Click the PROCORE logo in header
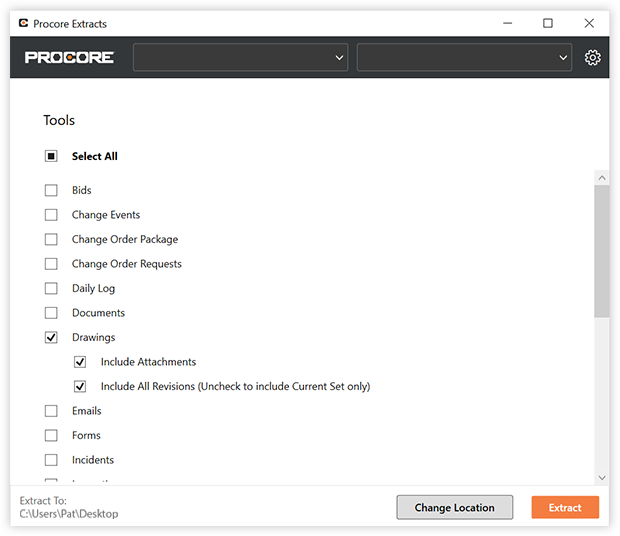620x536 pixels. coord(69,58)
